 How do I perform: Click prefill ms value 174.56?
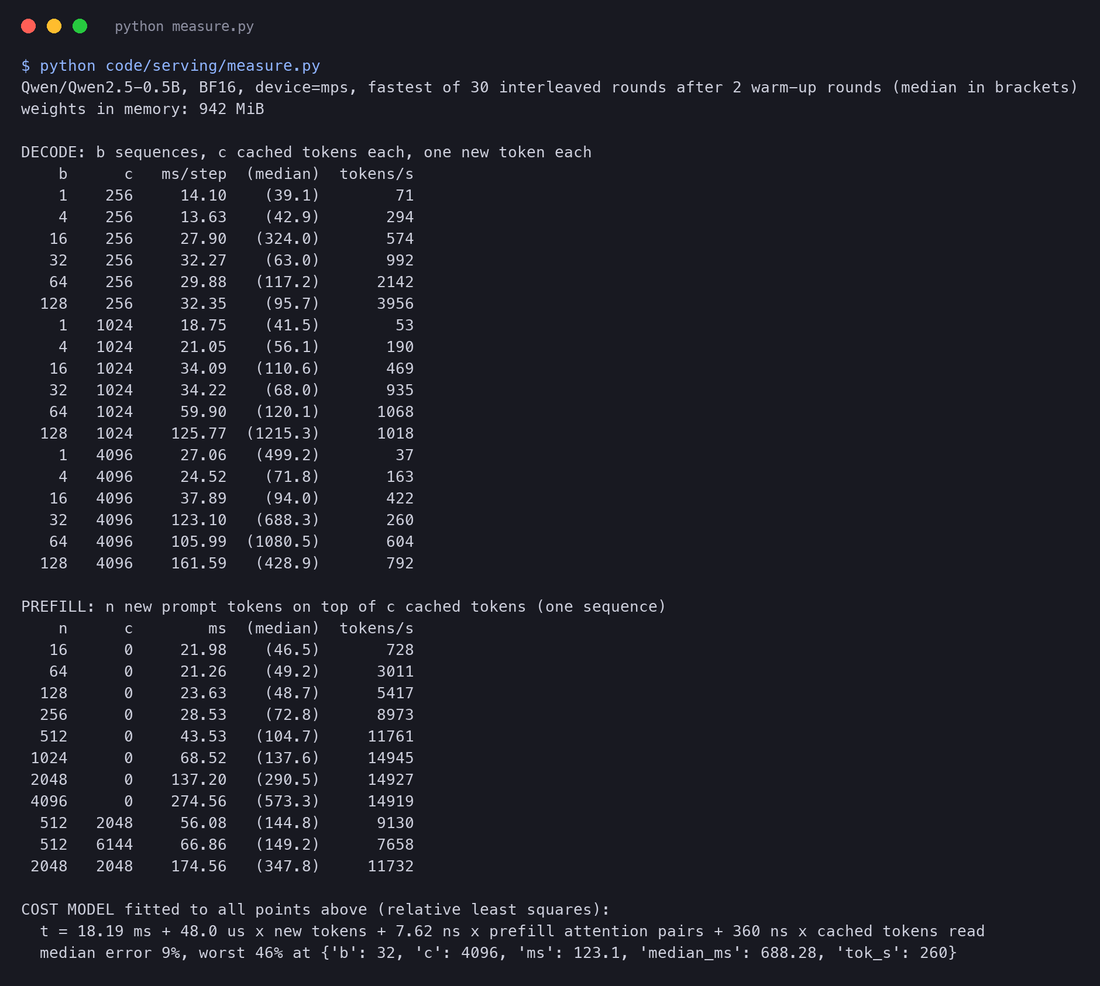(199, 866)
